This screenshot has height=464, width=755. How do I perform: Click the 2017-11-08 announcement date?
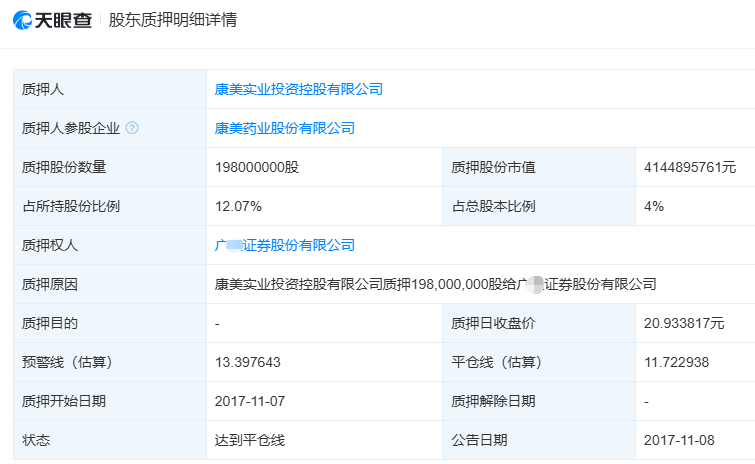click(679, 440)
